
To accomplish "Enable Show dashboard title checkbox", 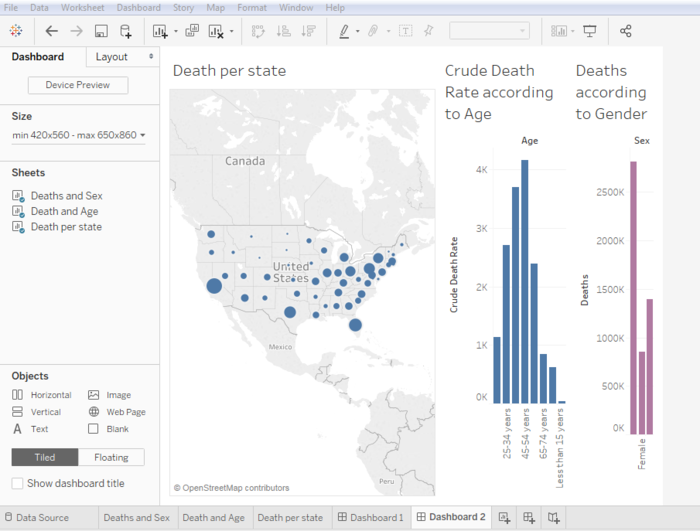I will tap(18, 483).
